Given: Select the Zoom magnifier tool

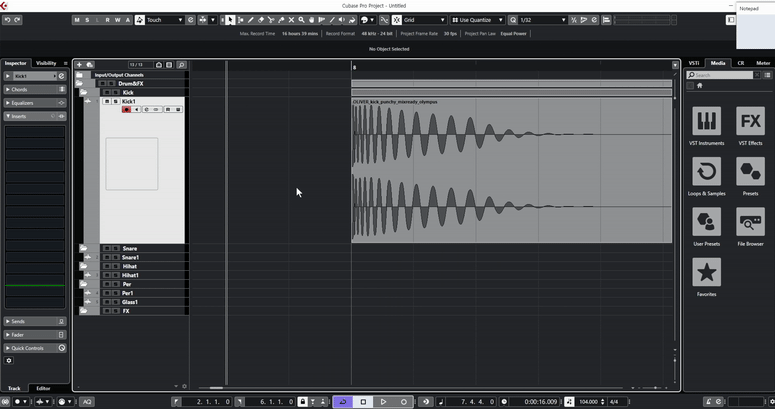Looking at the screenshot, I should pyautogui.click(x=301, y=20).
